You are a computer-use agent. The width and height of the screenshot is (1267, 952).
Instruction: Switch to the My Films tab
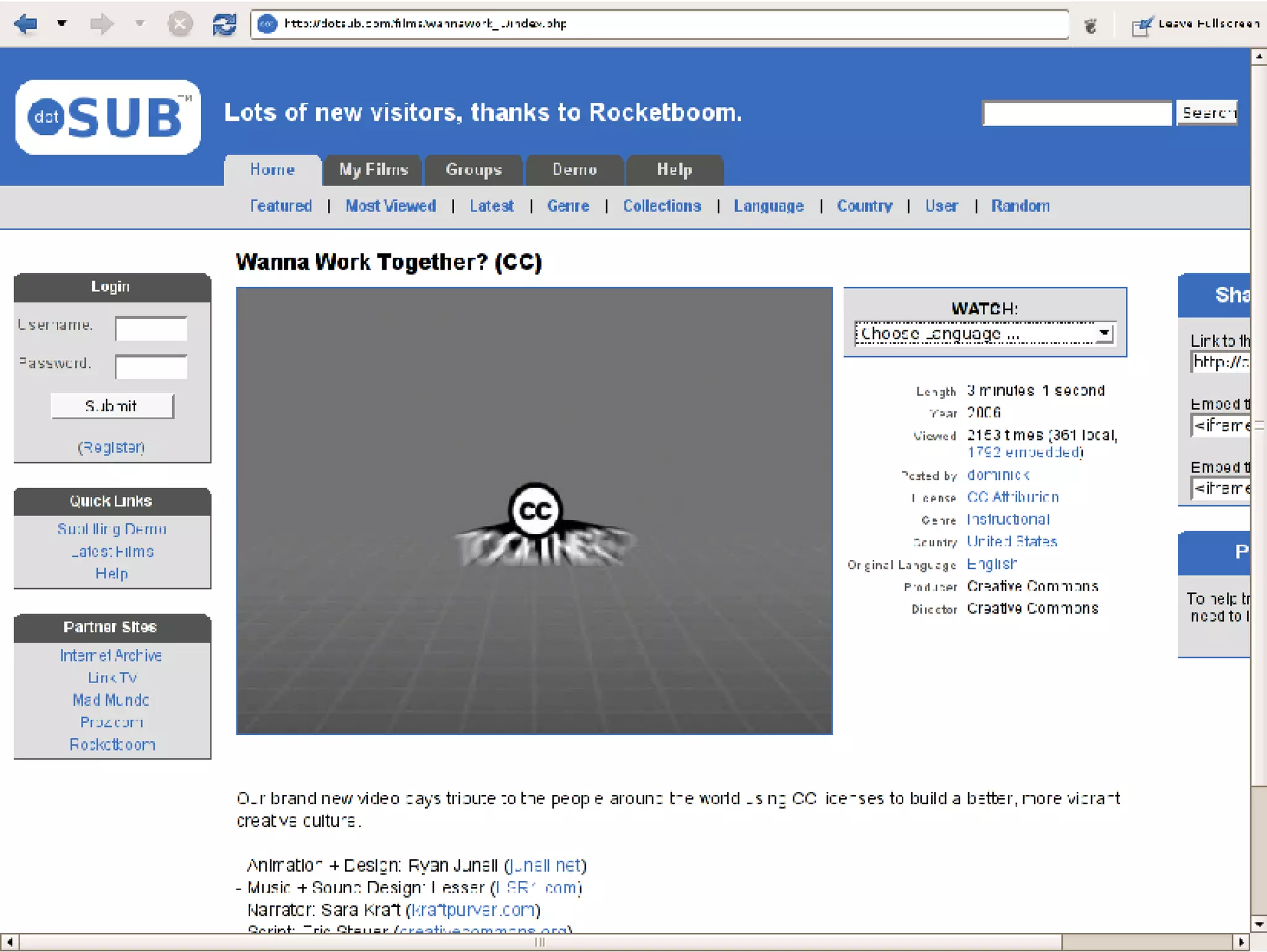pyautogui.click(x=373, y=170)
